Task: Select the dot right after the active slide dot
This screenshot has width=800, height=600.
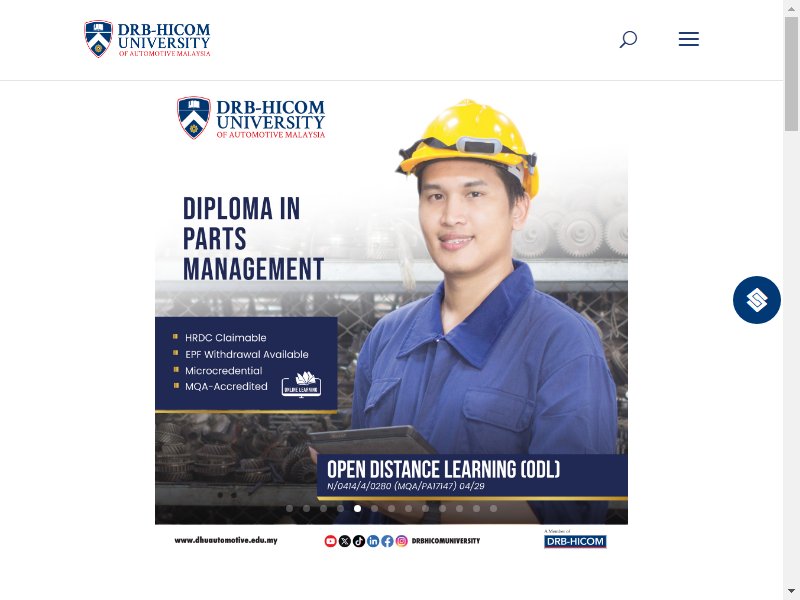Action: (374, 508)
